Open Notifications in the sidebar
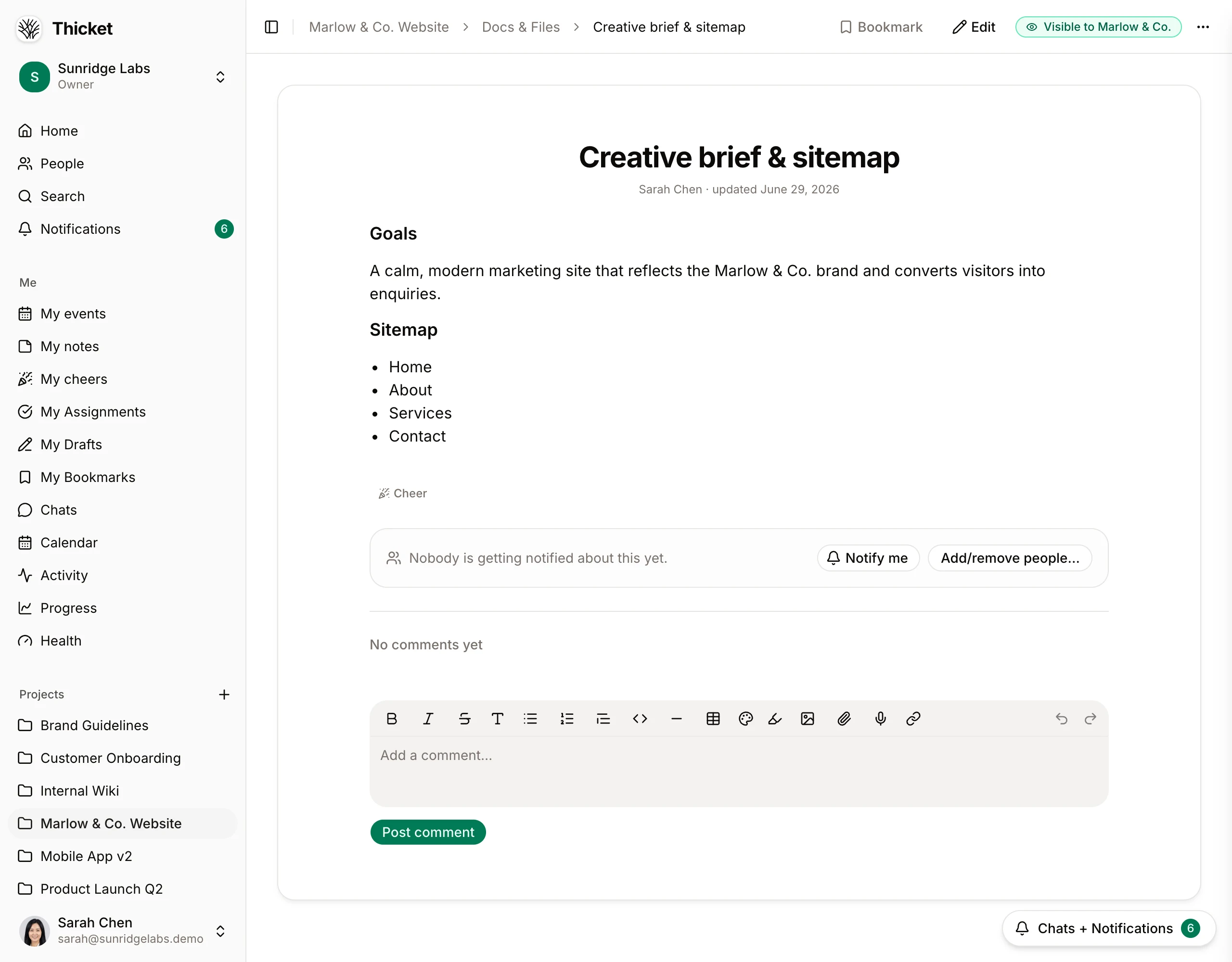The height and width of the screenshot is (962, 1232). click(x=122, y=229)
